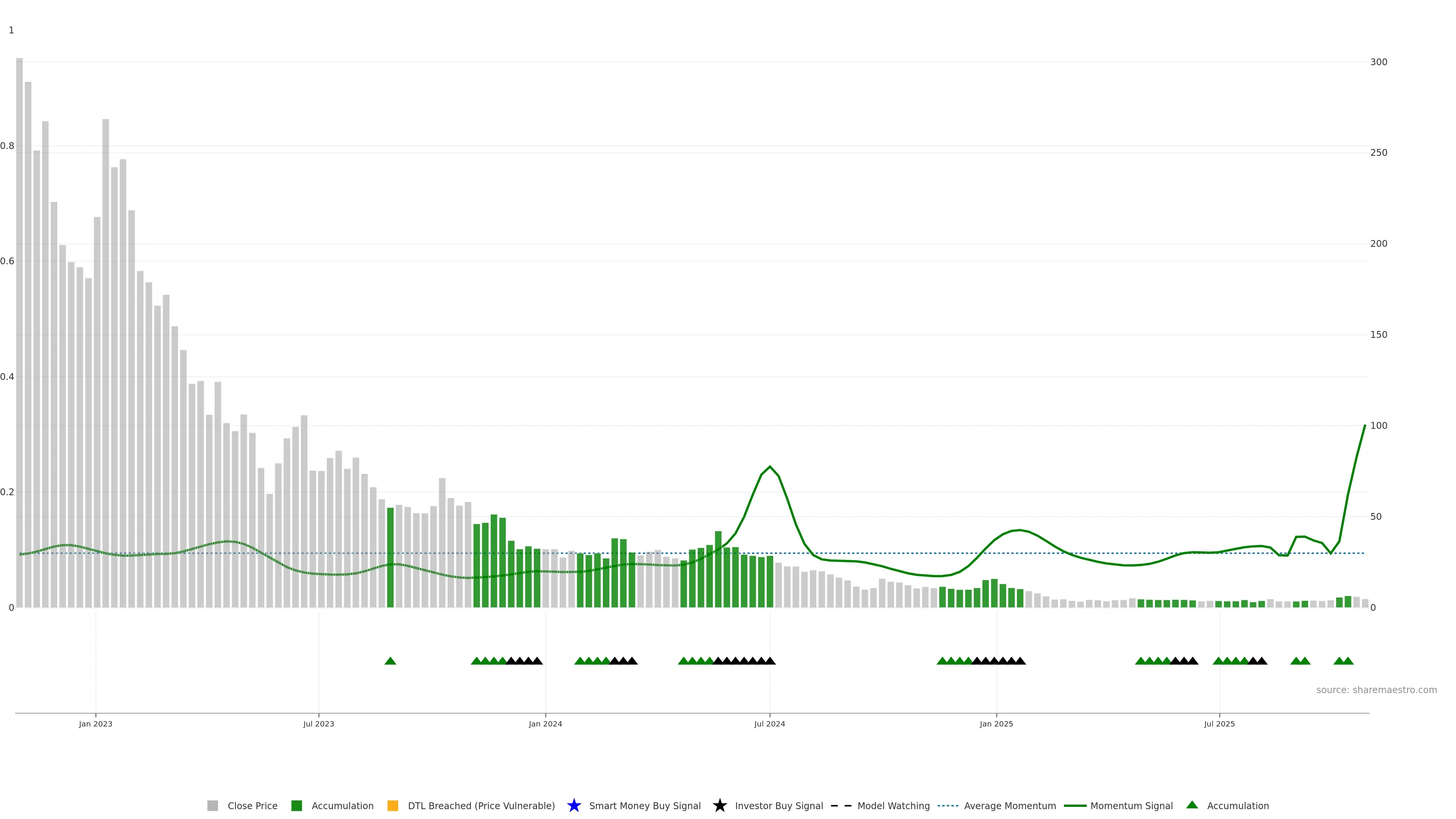1456x819 pixels.
Task: Click the blue Smart Money Buy Signal star
Action: click(574, 805)
